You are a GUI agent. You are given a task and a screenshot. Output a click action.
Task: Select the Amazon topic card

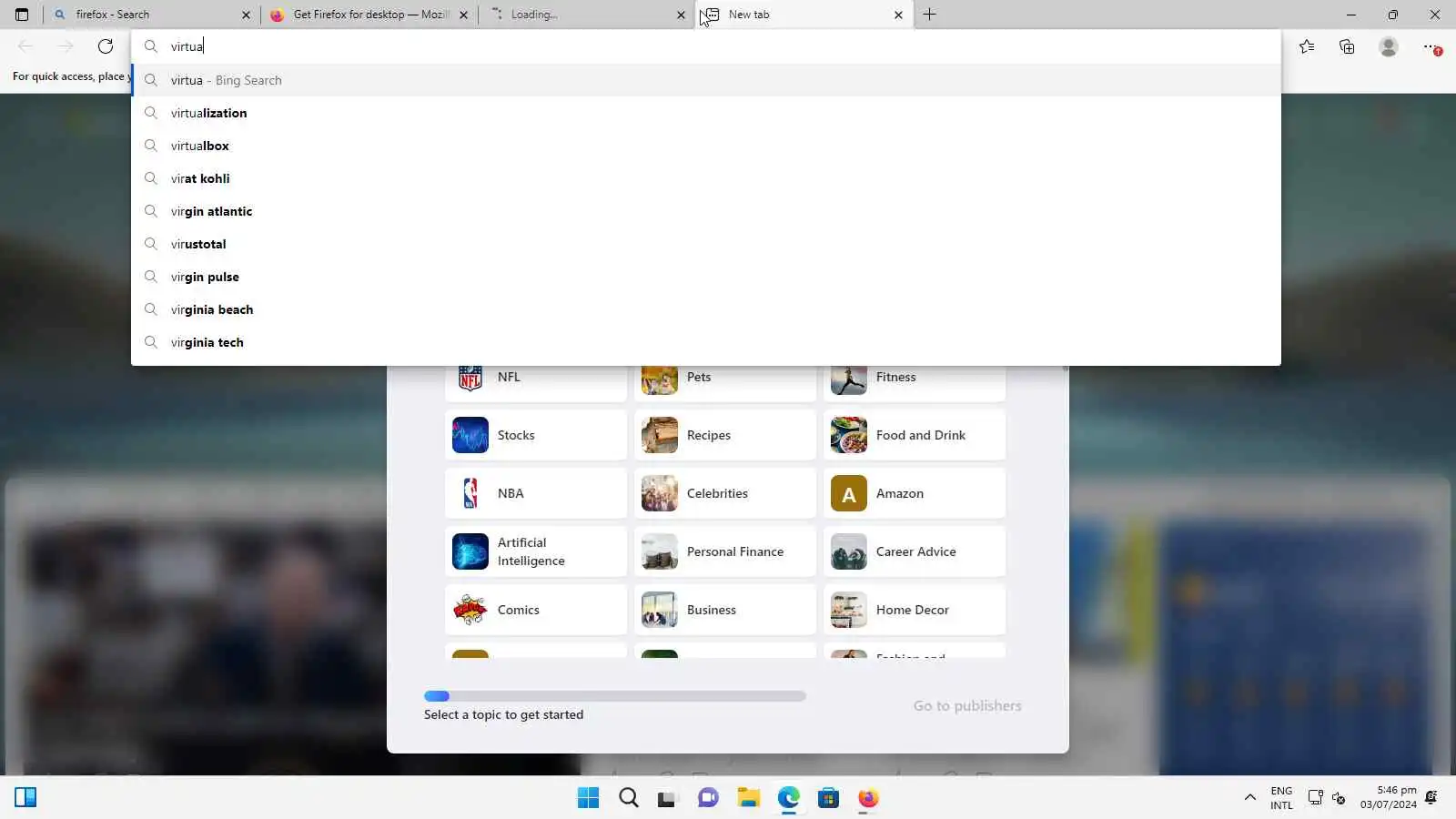(x=915, y=493)
